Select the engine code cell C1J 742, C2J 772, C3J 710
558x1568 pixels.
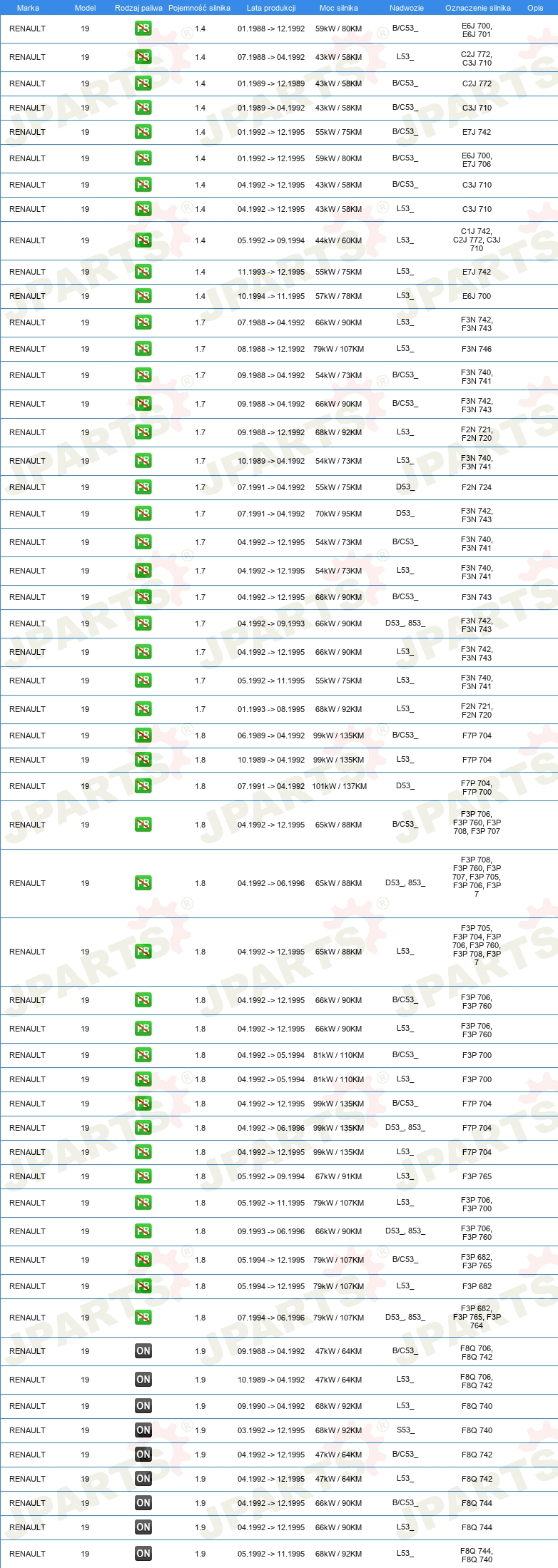(x=477, y=240)
